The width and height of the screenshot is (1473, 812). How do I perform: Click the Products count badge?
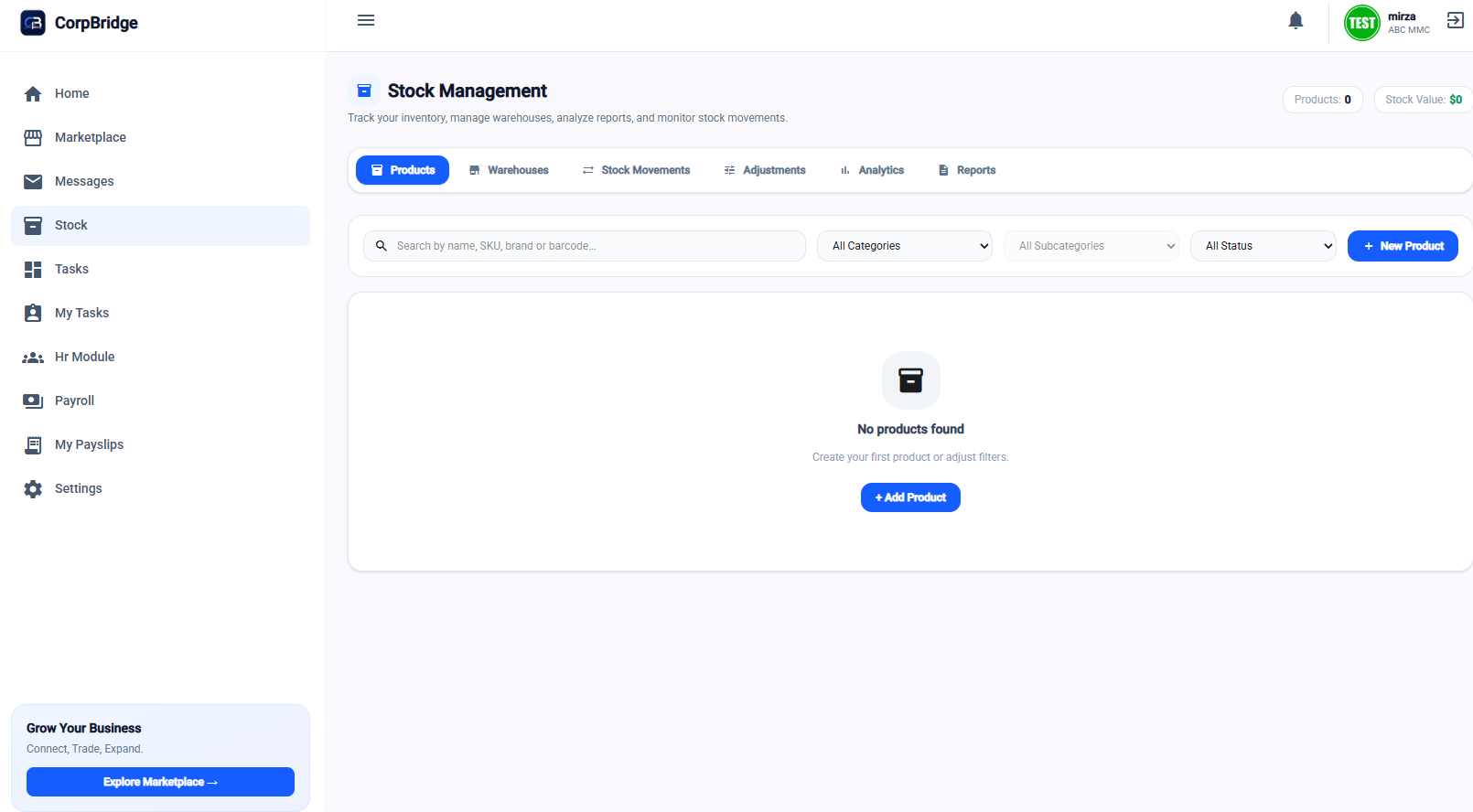click(1323, 100)
